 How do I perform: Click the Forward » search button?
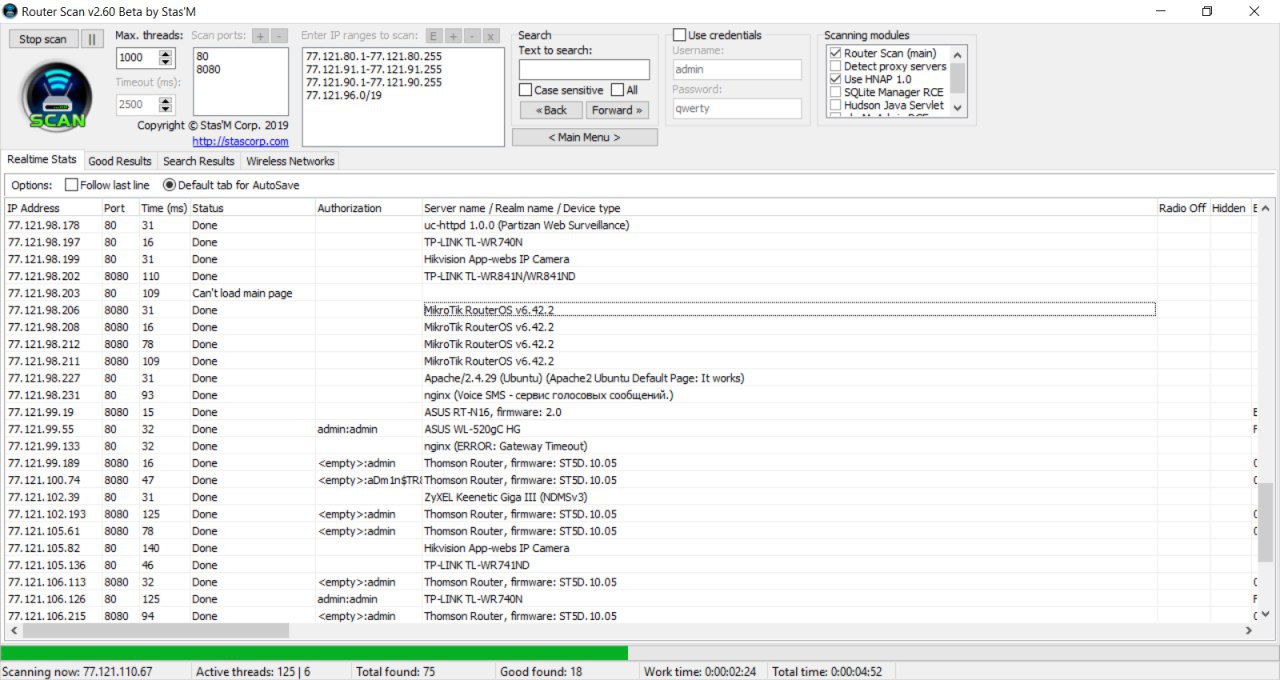pos(617,110)
